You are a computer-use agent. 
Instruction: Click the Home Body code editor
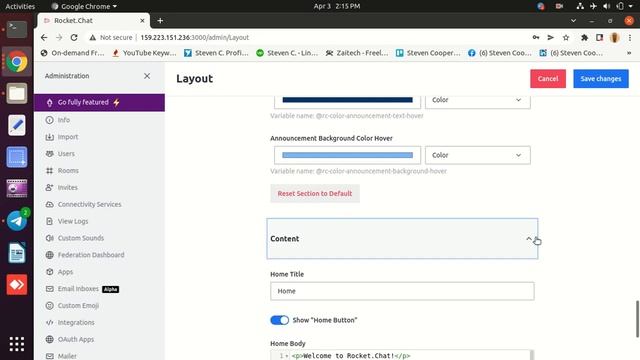tap(402, 355)
